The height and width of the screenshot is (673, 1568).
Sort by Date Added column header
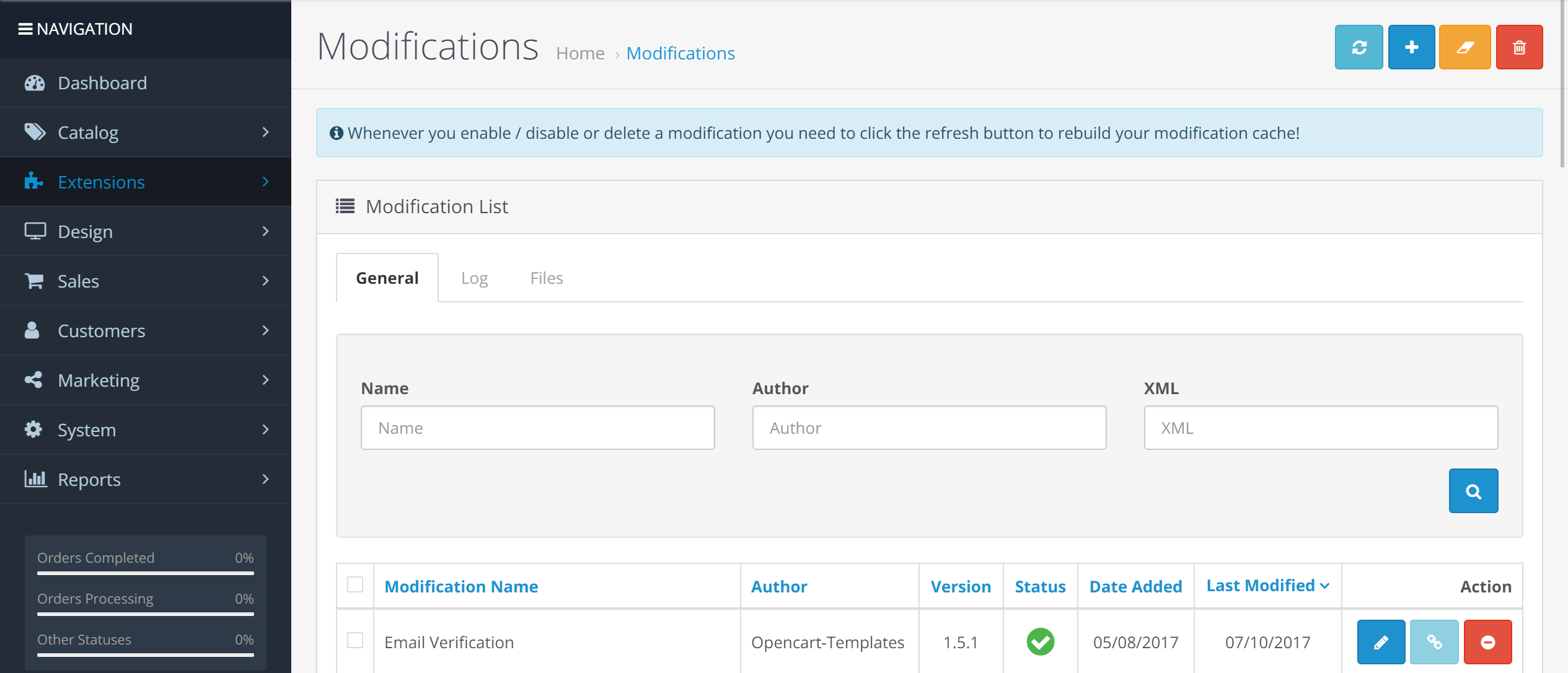[1135, 586]
